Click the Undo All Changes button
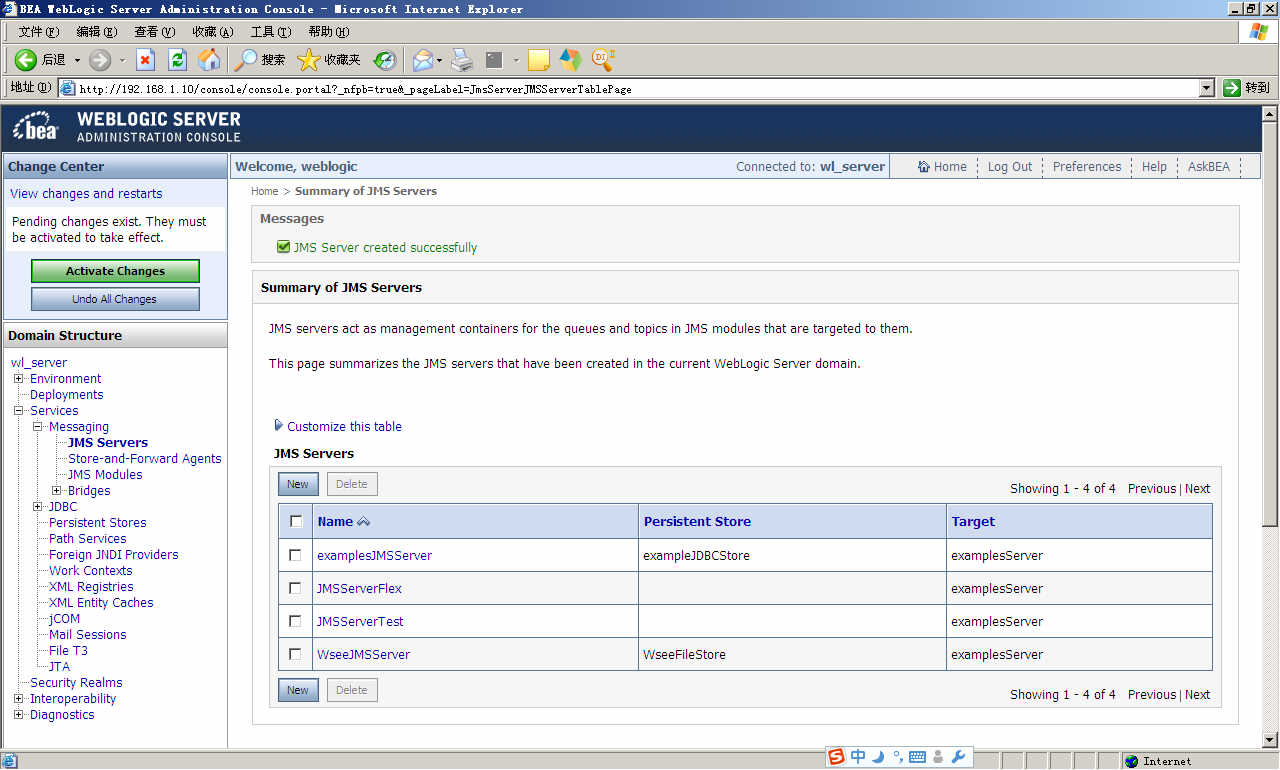This screenshot has width=1280, height=770. [x=115, y=299]
